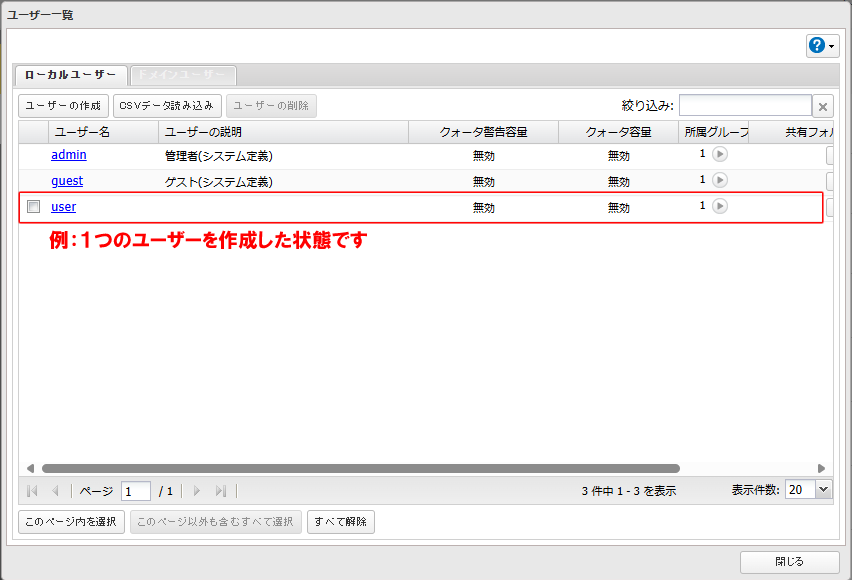852x580 pixels.
Task: Click このページ以外も含むすべて選択 button
Action: [216, 522]
